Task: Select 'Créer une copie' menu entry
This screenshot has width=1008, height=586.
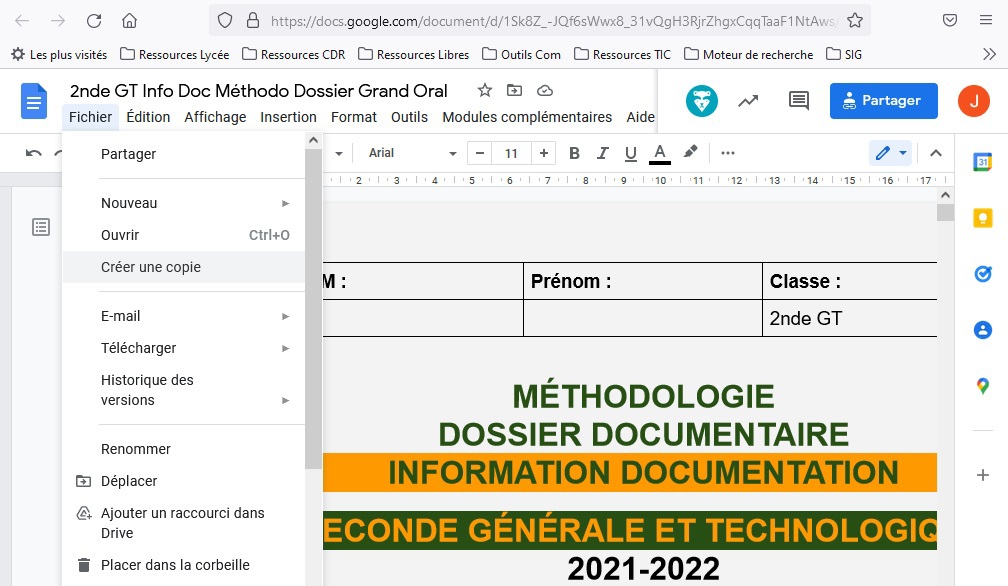Action: click(x=151, y=267)
